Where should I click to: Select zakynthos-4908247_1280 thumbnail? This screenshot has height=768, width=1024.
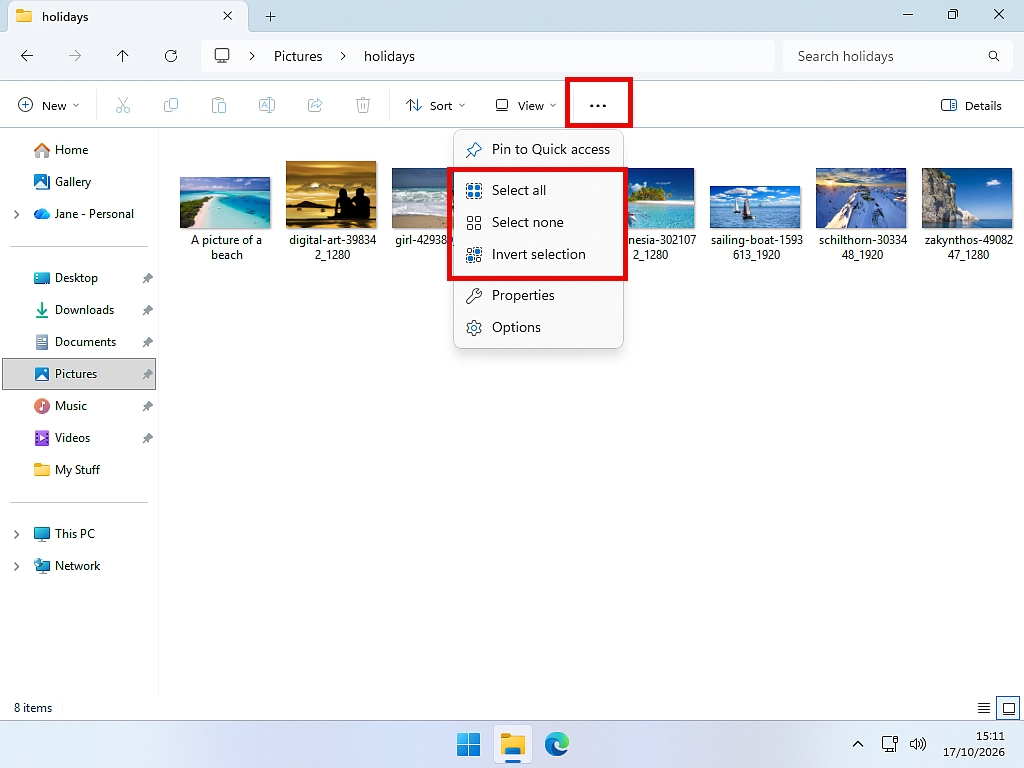click(x=967, y=199)
